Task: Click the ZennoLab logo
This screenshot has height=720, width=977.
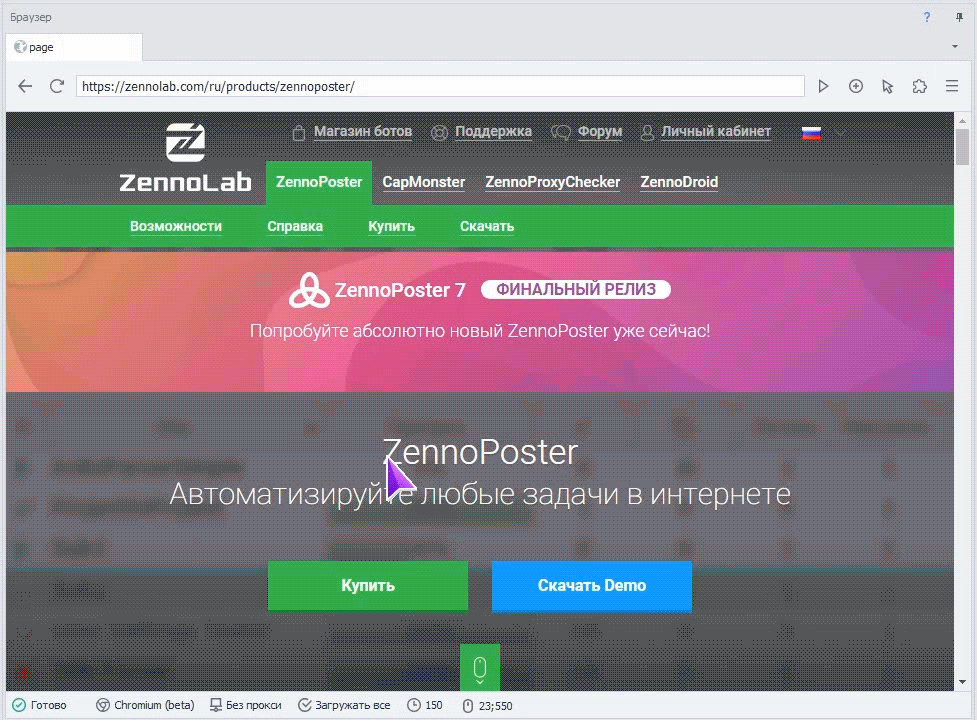Action: tap(185, 158)
